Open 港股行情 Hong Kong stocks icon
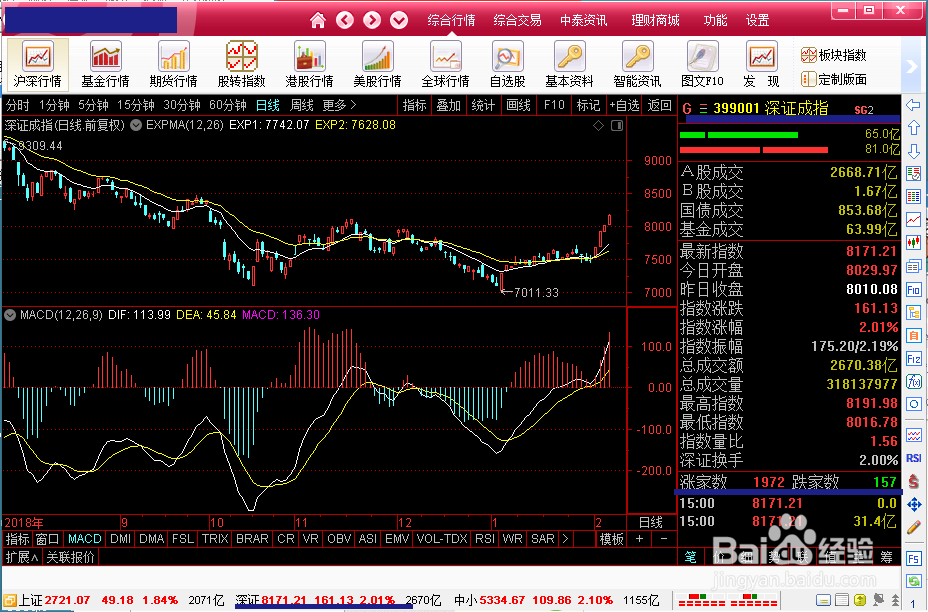Image resolution: width=928 pixels, height=612 pixels. tap(310, 64)
